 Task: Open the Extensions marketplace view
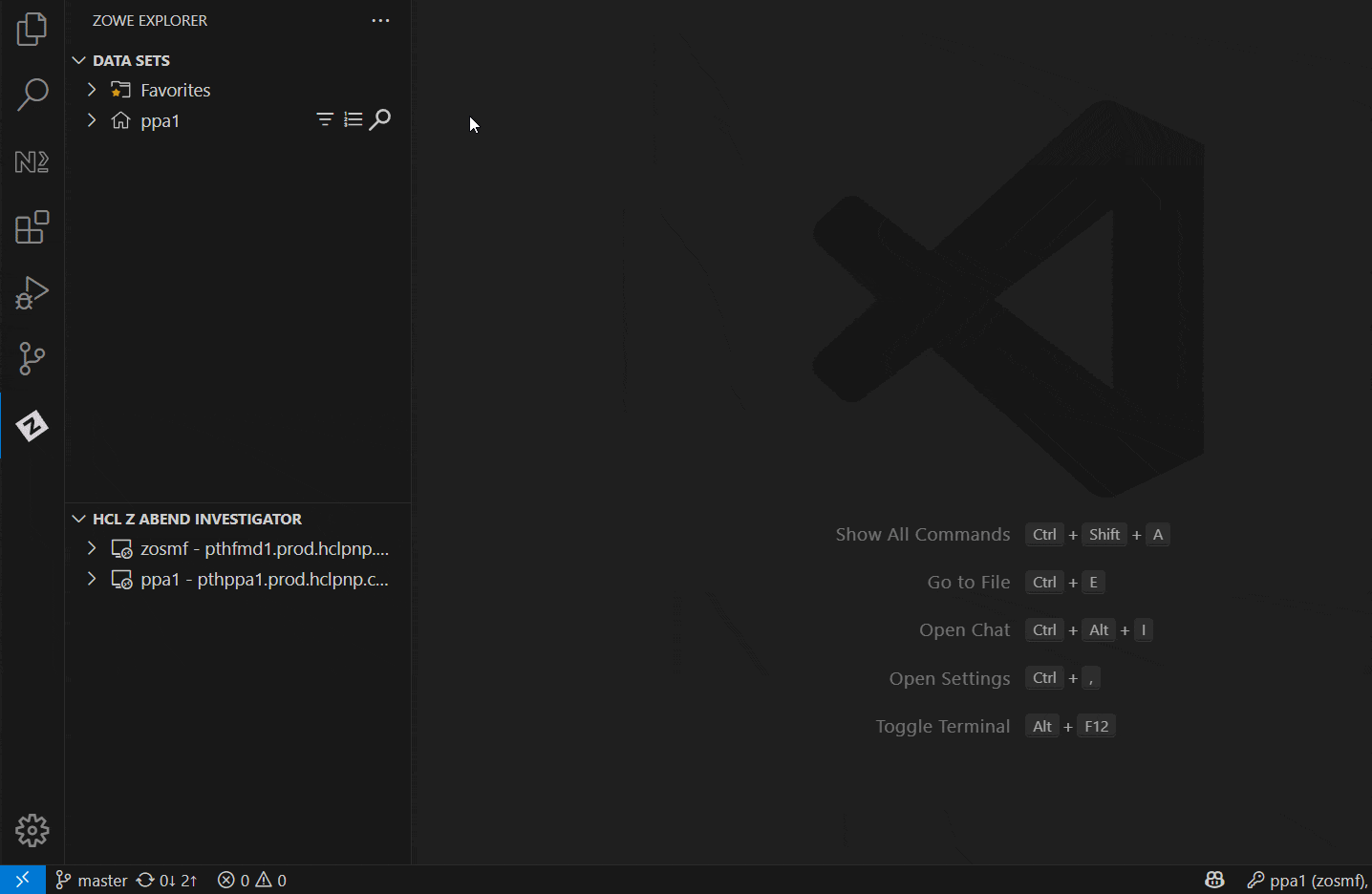coord(32,227)
